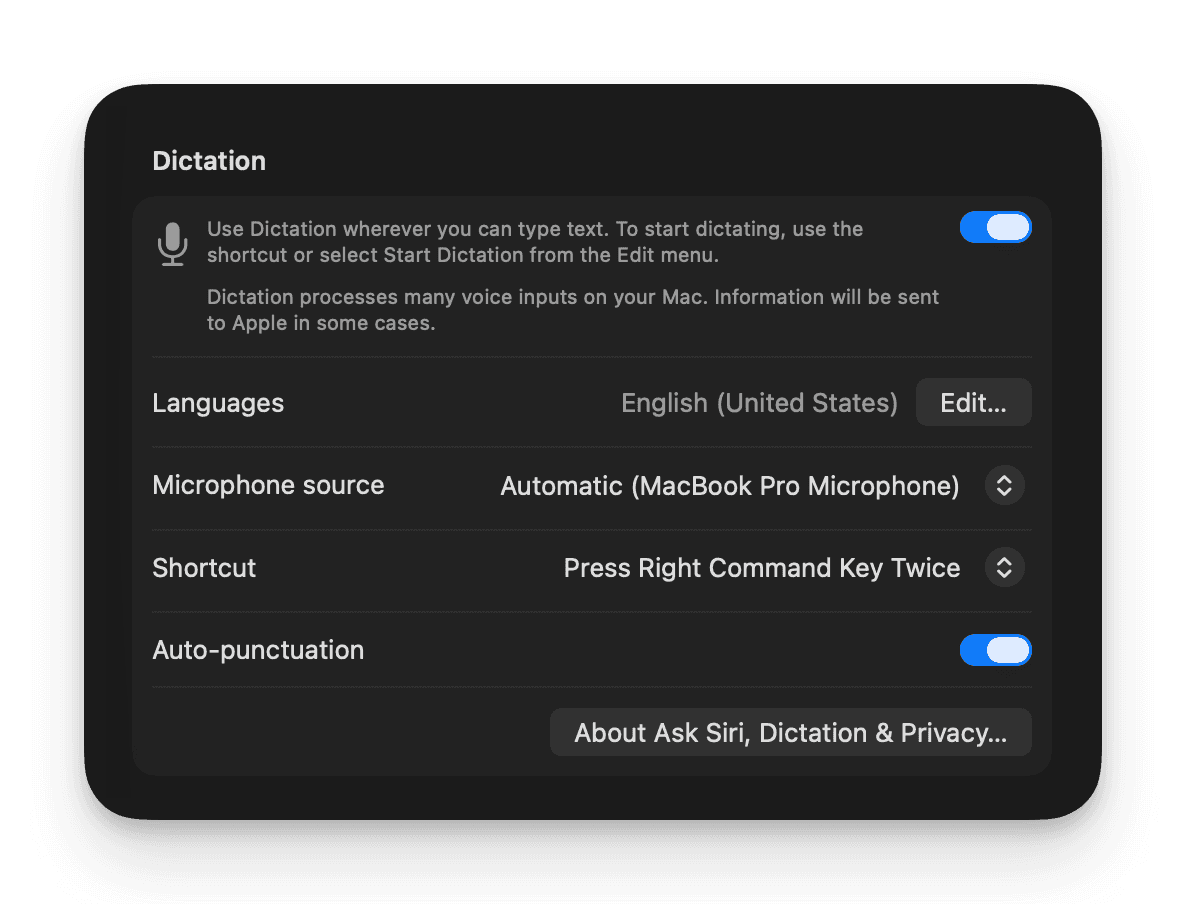Viewport: 1186px width, 904px height.
Task: Tap the chevron icon on the Shortcut selector
Action: 1004,567
